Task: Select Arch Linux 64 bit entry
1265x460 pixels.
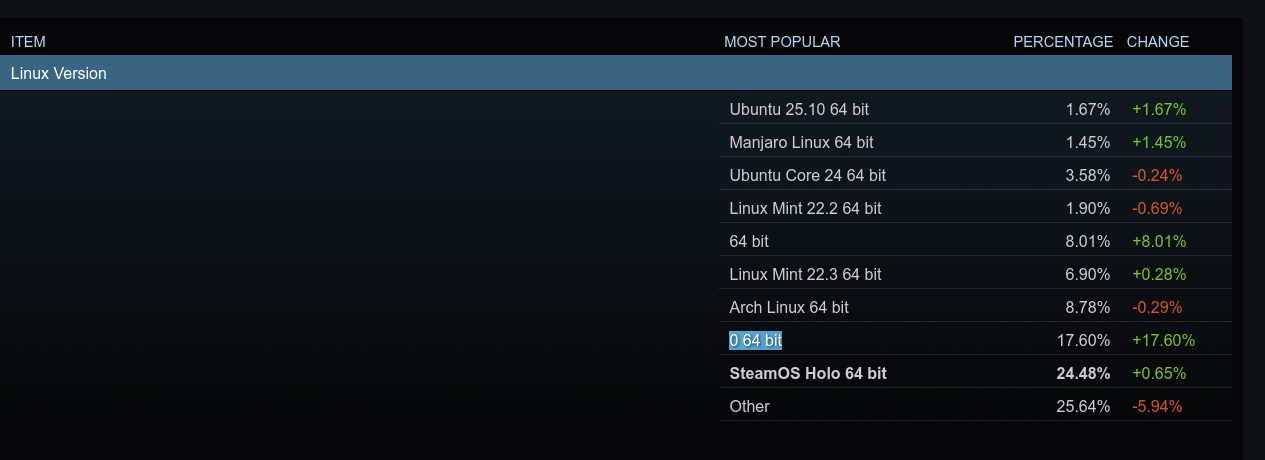Action: (789, 307)
